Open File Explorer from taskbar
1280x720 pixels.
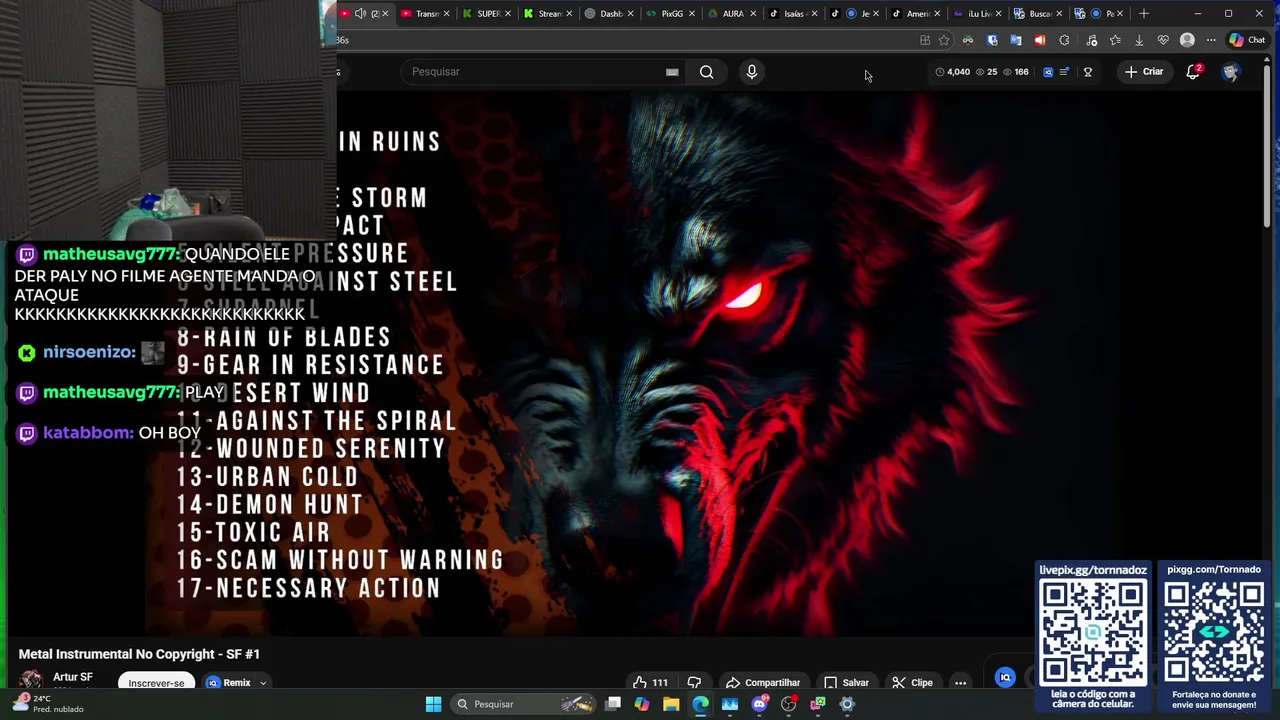click(x=671, y=704)
